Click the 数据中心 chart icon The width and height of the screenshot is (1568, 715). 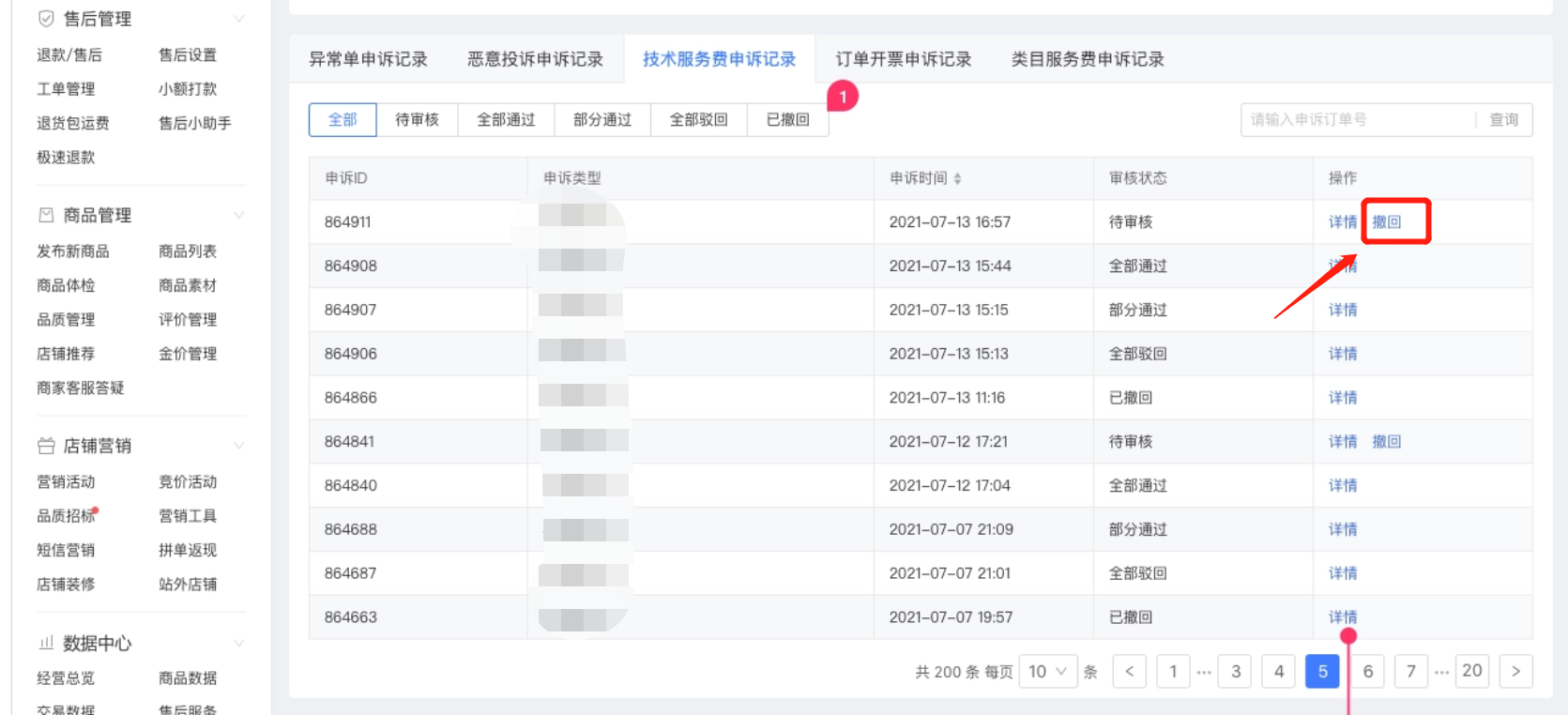click(x=46, y=643)
